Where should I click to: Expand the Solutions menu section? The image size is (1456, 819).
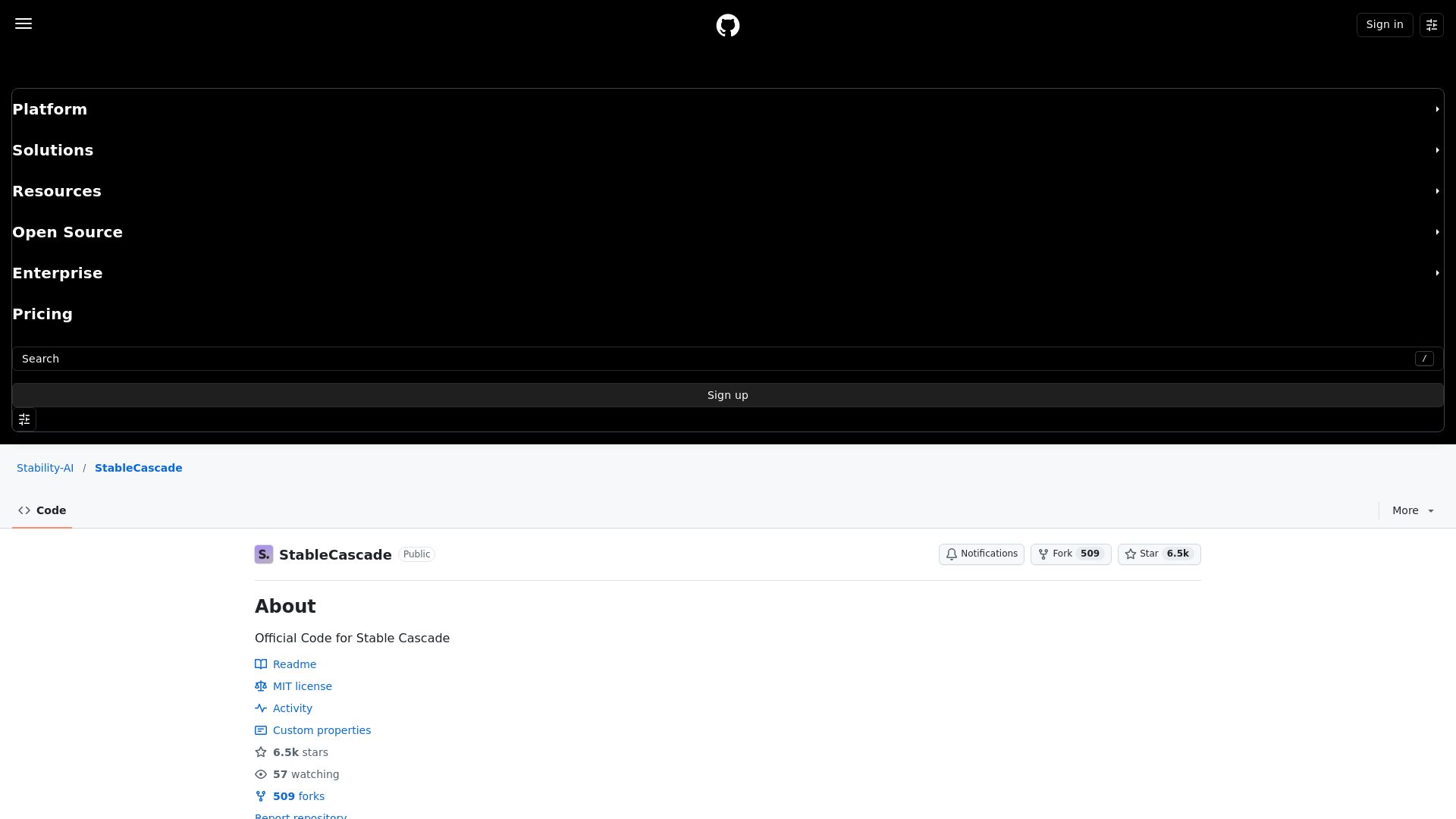click(728, 150)
